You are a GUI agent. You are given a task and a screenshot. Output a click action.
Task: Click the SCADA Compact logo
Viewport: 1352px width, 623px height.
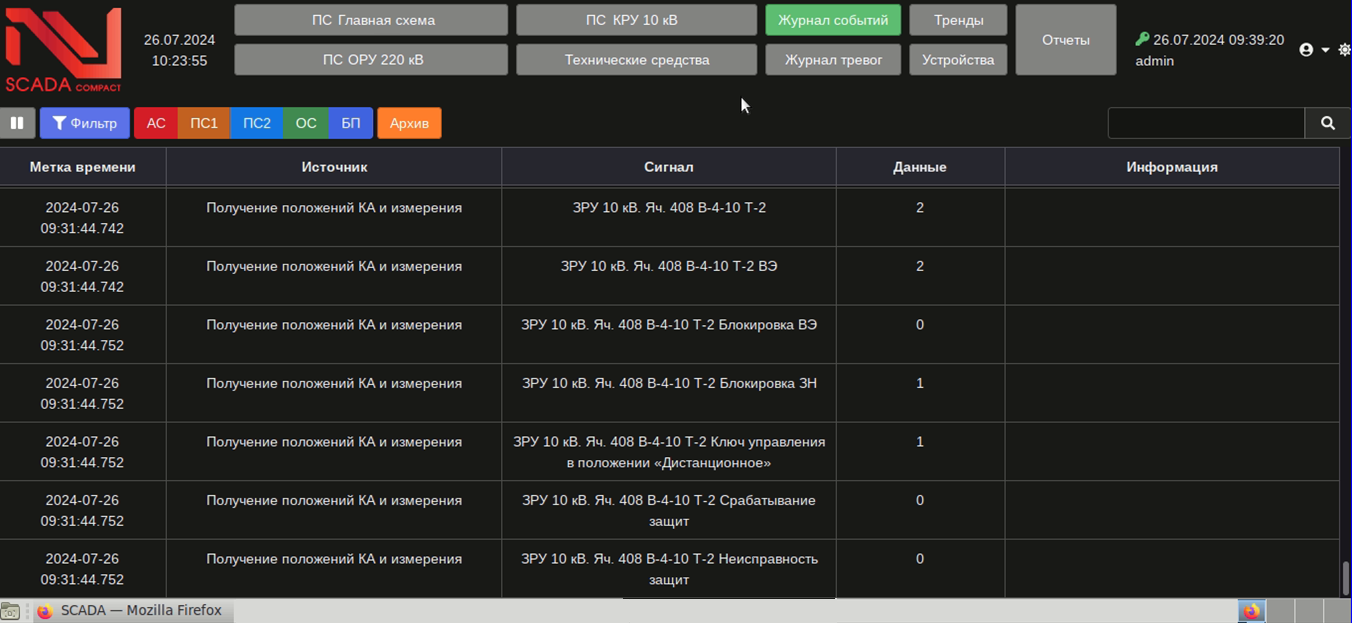click(x=63, y=50)
